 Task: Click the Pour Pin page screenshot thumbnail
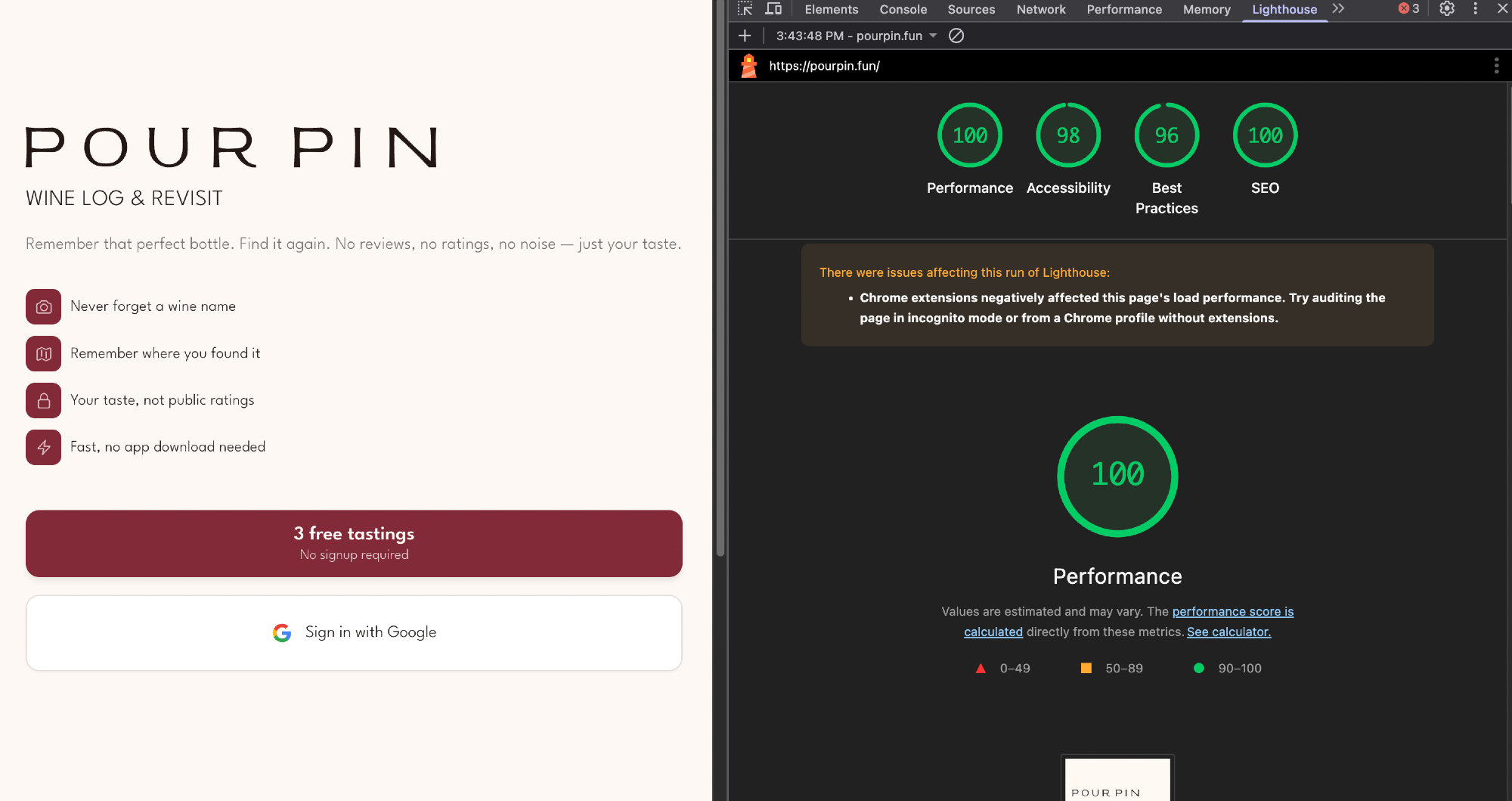pos(1117,779)
